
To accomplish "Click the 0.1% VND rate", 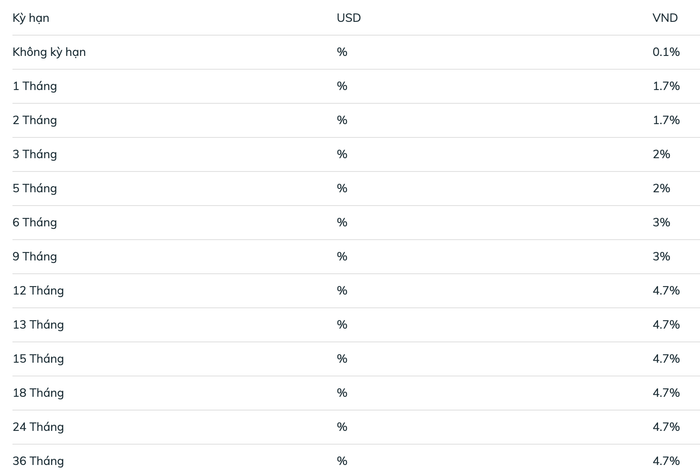I will tap(666, 52).
